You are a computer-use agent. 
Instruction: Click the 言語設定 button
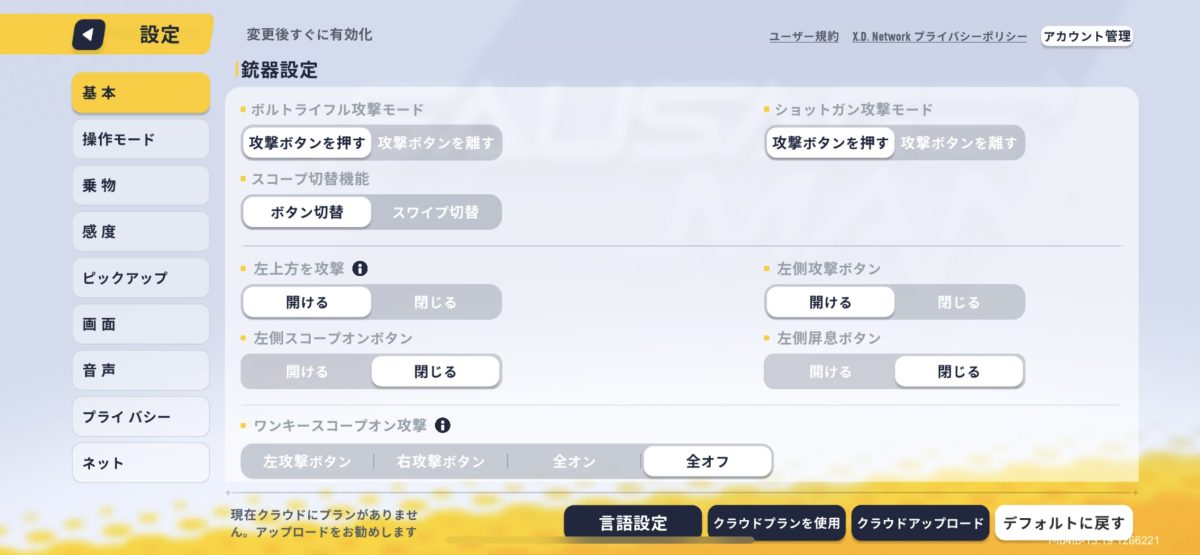tap(634, 523)
